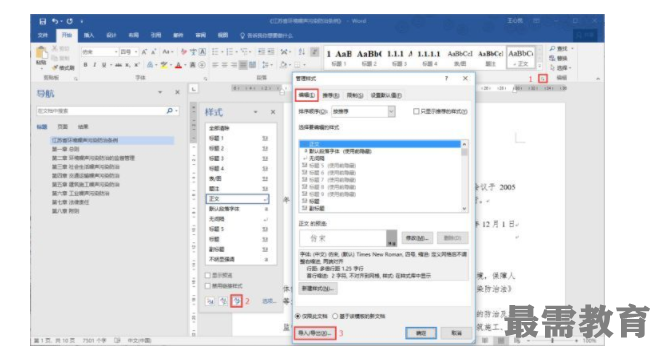The height and width of the screenshot is (361, 656).
Task: Click the Sort icon in paragraph group
Action: tap(302, 52)
